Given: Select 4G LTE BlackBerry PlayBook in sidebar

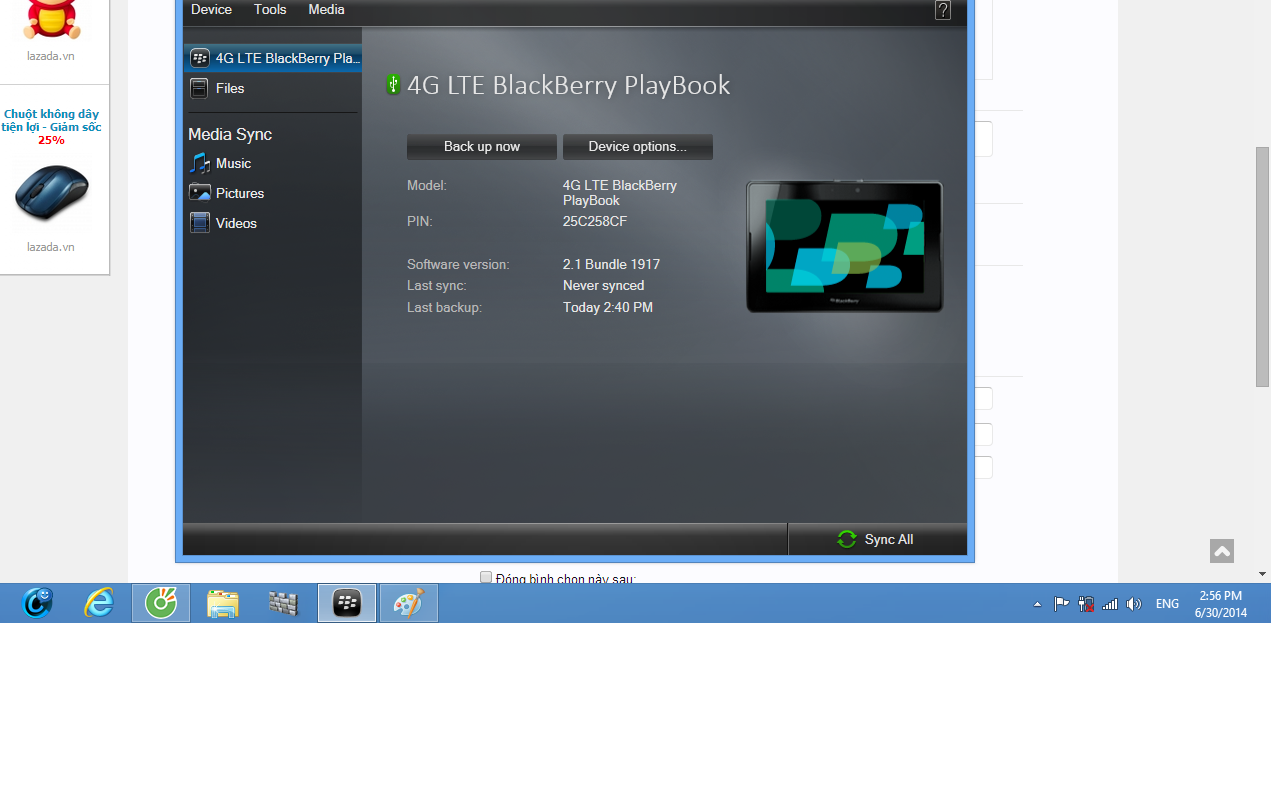Looking at the screenshot, I should 272,58.
